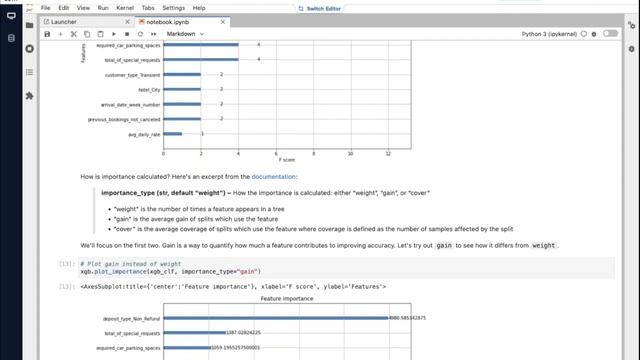Open the Tabs menu

coord(148,8)
